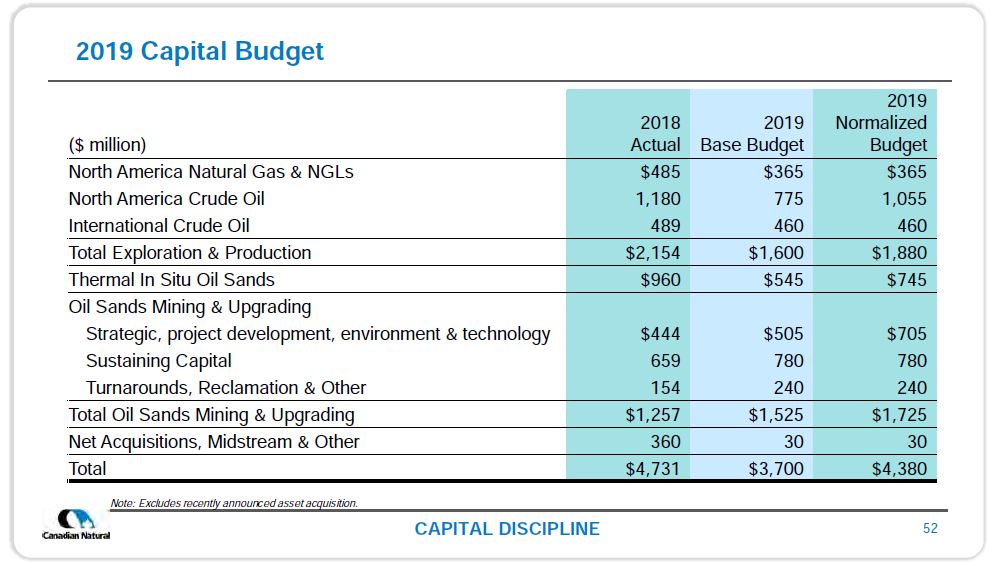Screen dimensions: 990x562
Task: Click the 'North America Natural Gas & NGLs' row label
Action: [211, 172]
